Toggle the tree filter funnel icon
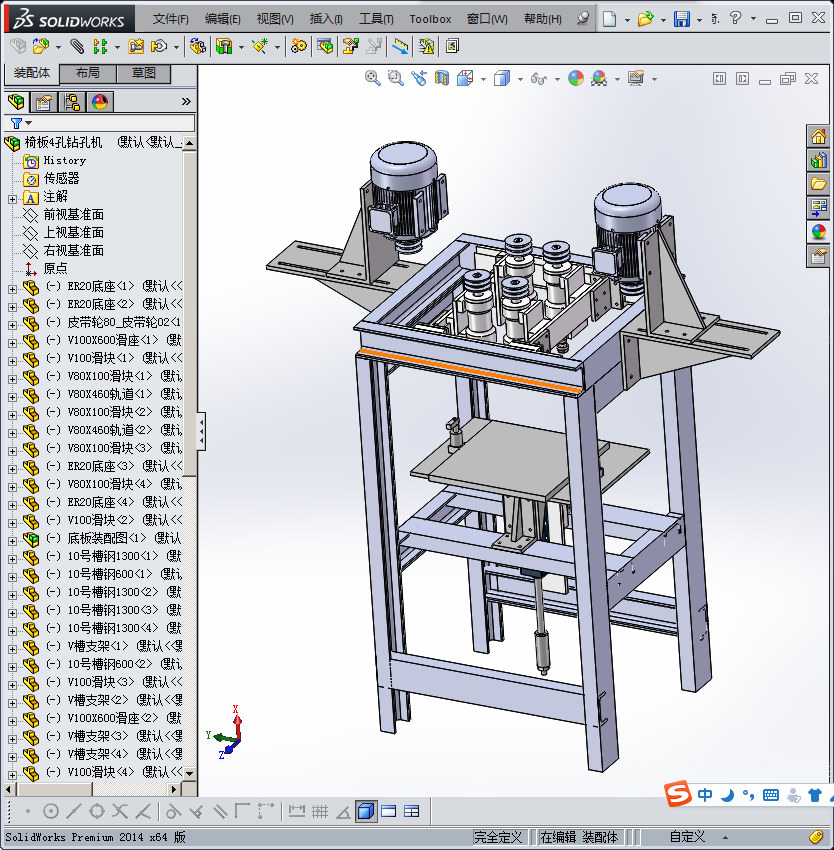Viewport: 834px width, 850px height. click(15, 123)
